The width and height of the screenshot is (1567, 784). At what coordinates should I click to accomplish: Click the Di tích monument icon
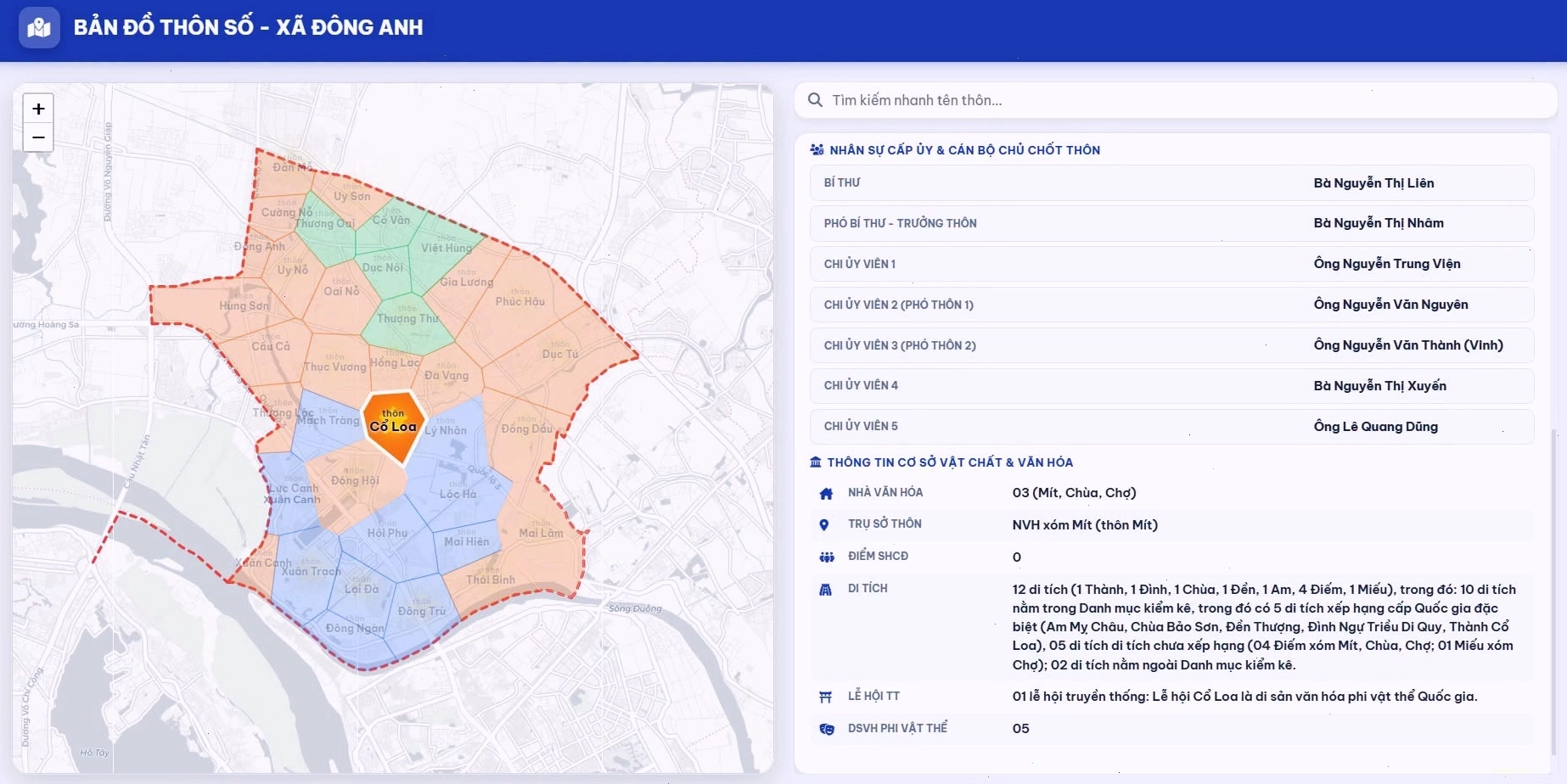[825, 590]
